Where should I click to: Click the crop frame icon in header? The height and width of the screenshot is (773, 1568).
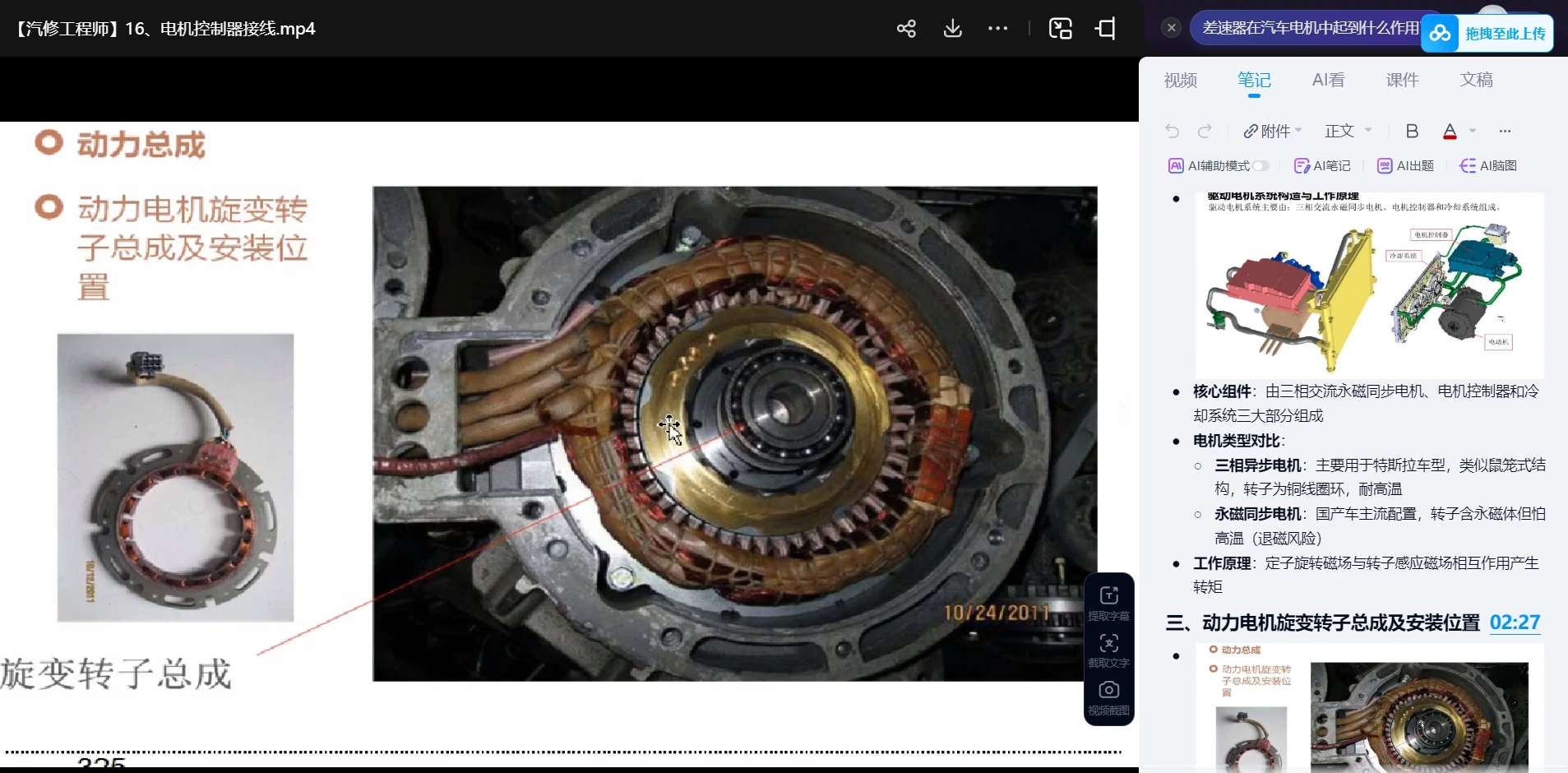(x=1106, y=29)
